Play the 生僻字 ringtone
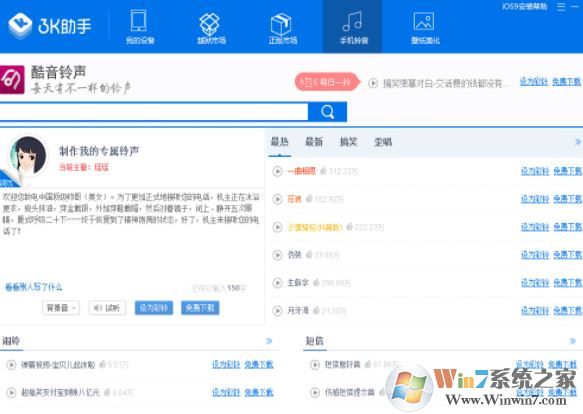This screenshot has height=414, width=583. (277, 283)
